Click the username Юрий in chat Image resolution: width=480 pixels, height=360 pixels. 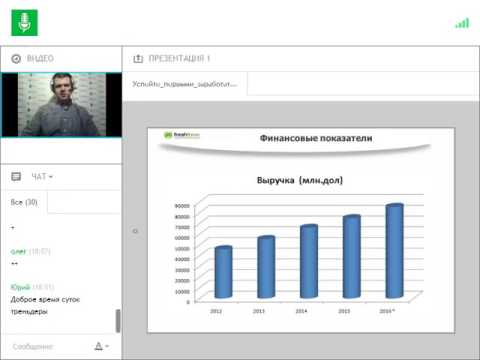coord(21,287)
